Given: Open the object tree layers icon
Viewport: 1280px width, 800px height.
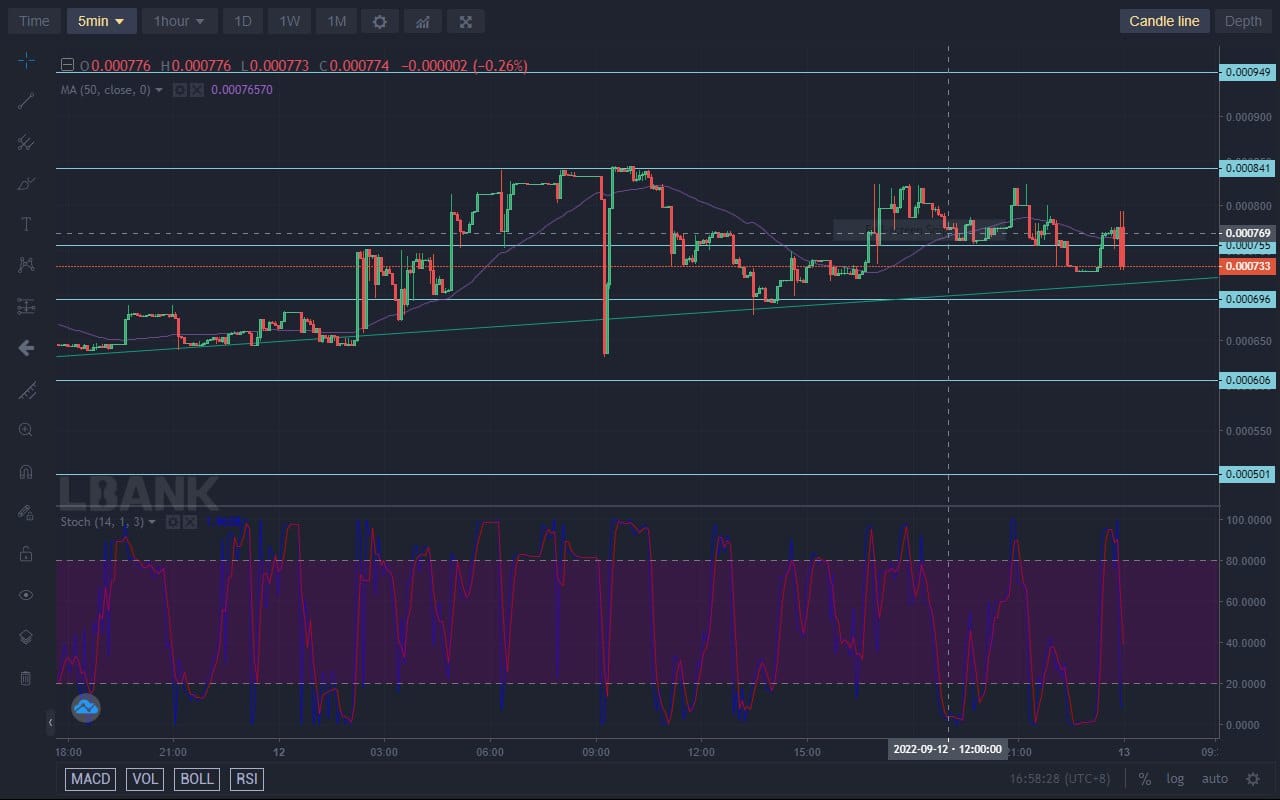Looking at the screenshot, I should pos(26,636).
